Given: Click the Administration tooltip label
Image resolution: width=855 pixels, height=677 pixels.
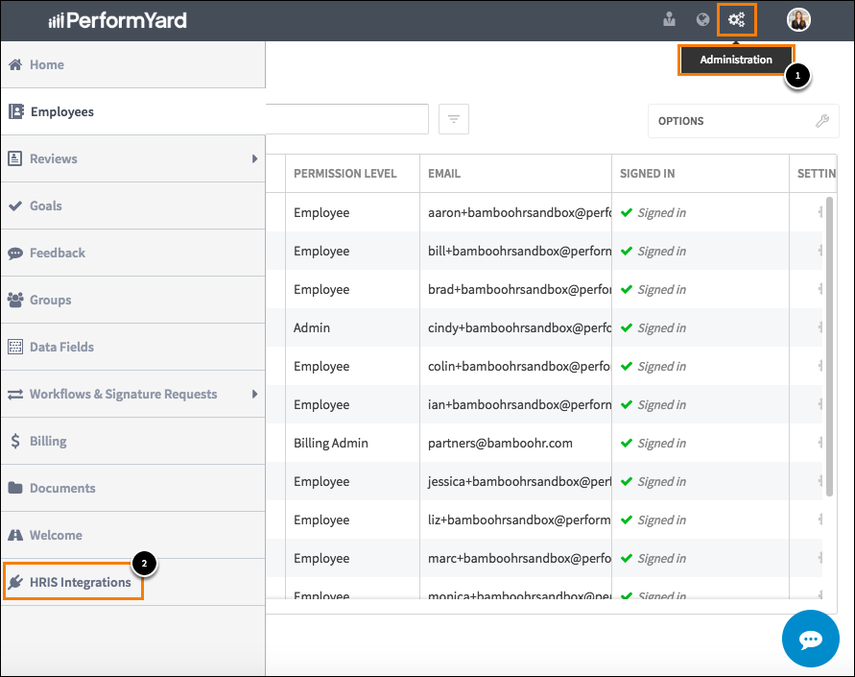Looking at the screenshot, I should tap(736, 59).
